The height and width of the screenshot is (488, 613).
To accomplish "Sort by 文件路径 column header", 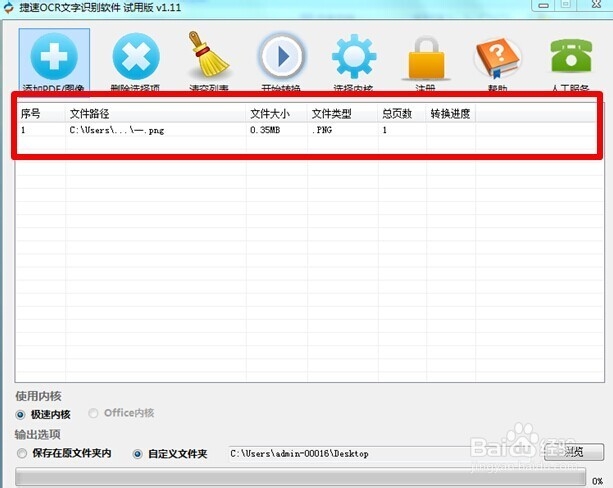I will tap(156, 114).
